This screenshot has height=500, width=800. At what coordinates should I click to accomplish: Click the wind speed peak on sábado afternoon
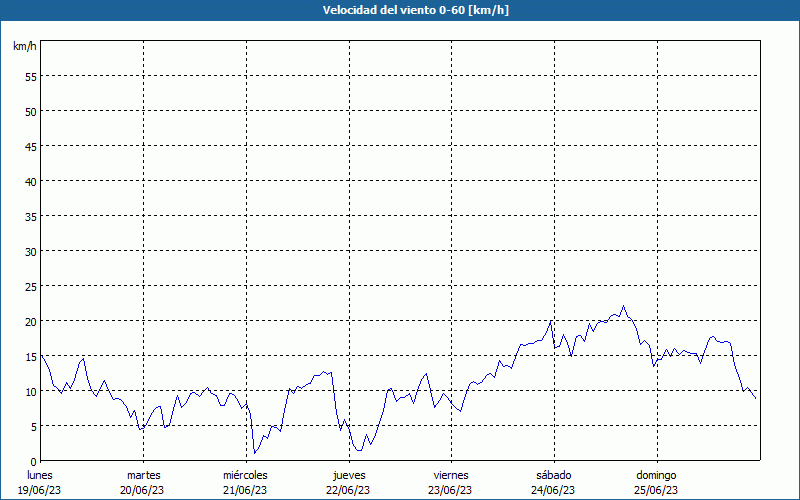pyautogui.click(x=623, y=306)
